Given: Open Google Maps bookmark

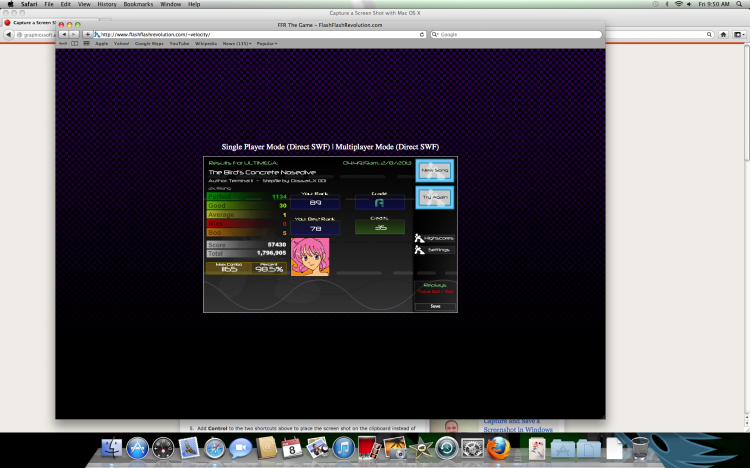Looking at the screenshot, I should tap(149, 44).
